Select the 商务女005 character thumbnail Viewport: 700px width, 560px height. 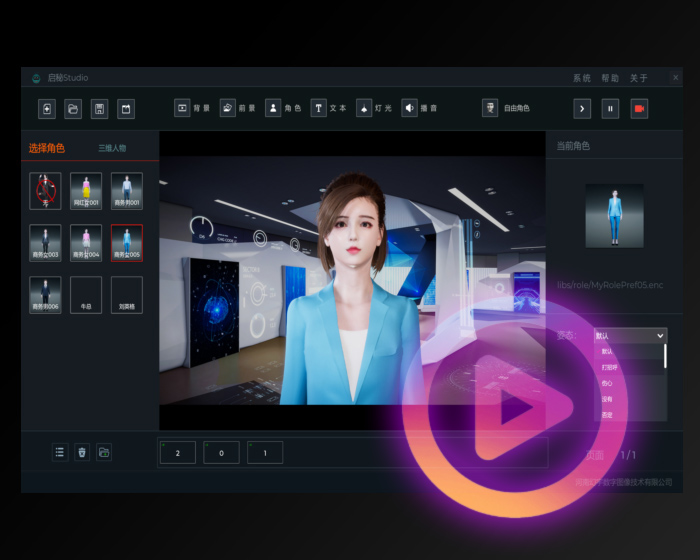point(126,242)
